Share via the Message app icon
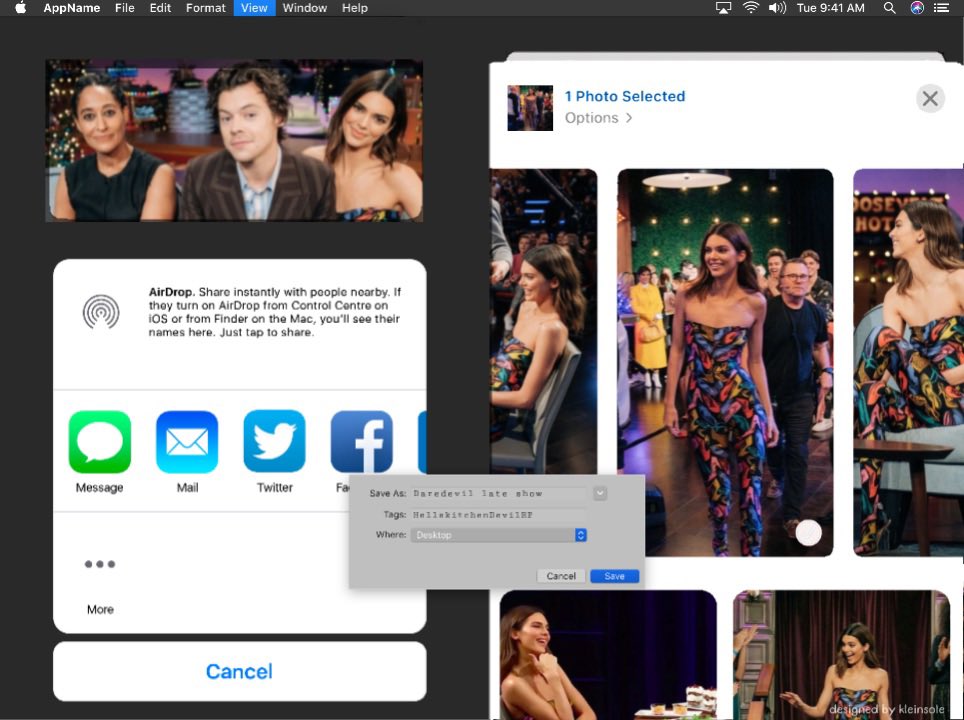964x720 pixels. click(100, 442)
